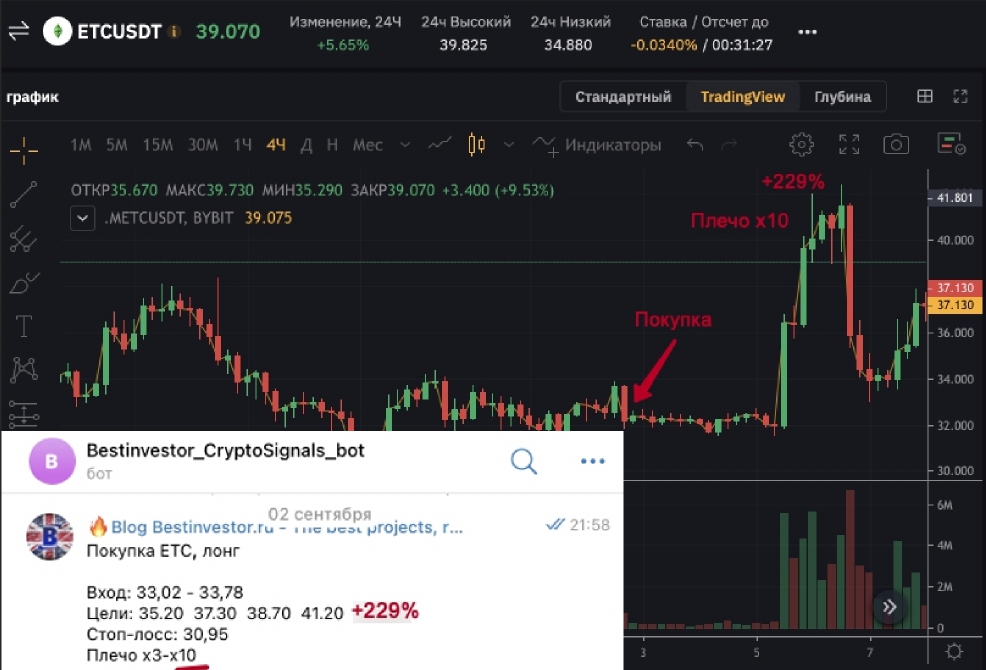Screen dimensions: 986x670
Task: Switch to the Глубина tab
Action: (x=842, y=97)
